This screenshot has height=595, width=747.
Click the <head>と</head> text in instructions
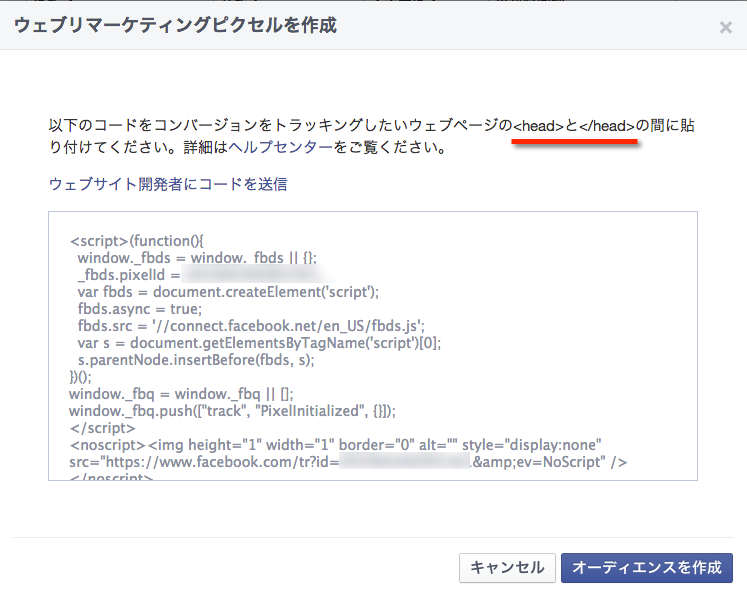pyautogui.click(x=574, y=126)
